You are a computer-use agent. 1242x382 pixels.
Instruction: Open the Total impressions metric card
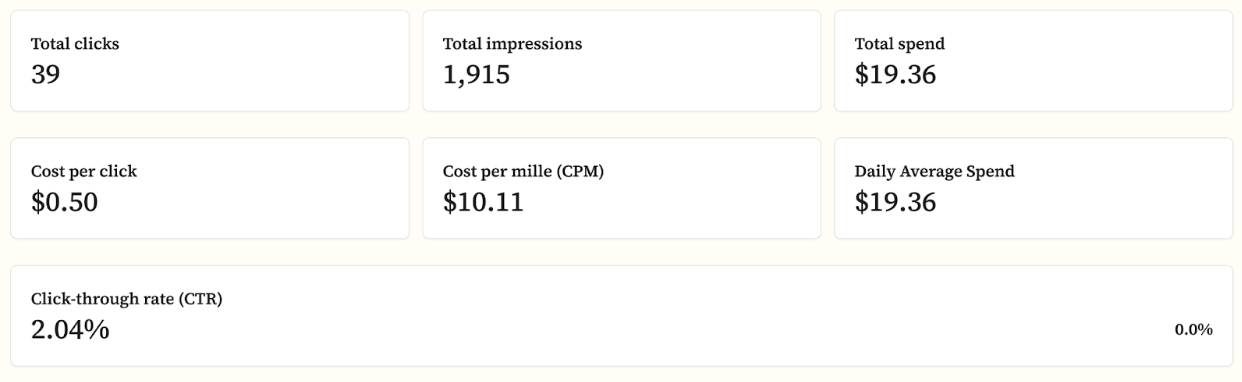click(621, 61)
